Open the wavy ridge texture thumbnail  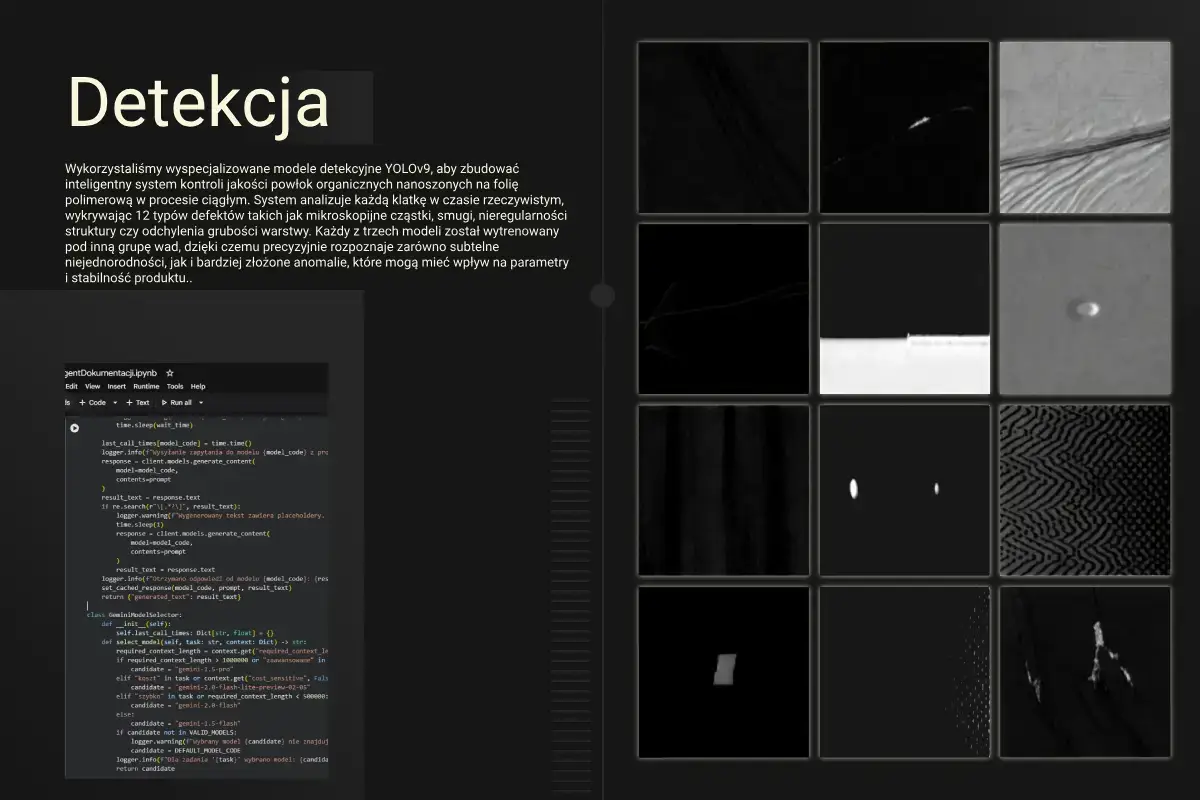1085,127
